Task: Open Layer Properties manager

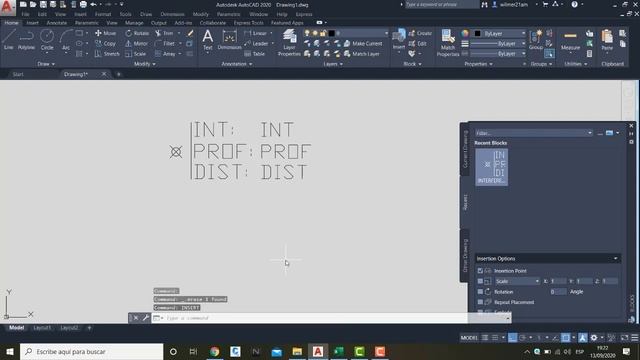Action: pos(289,42)
